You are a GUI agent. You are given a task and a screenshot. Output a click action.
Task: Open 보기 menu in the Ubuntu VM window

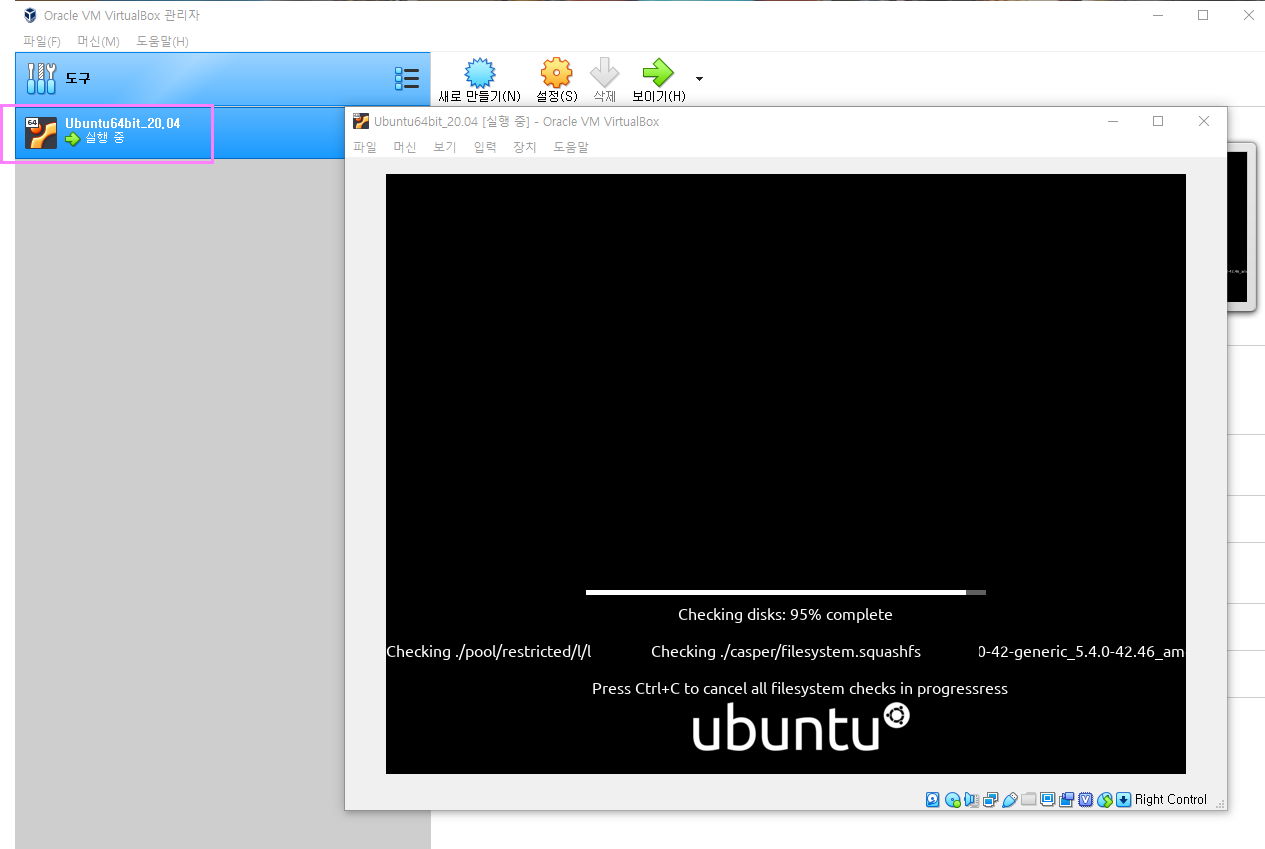pos(445,147)
